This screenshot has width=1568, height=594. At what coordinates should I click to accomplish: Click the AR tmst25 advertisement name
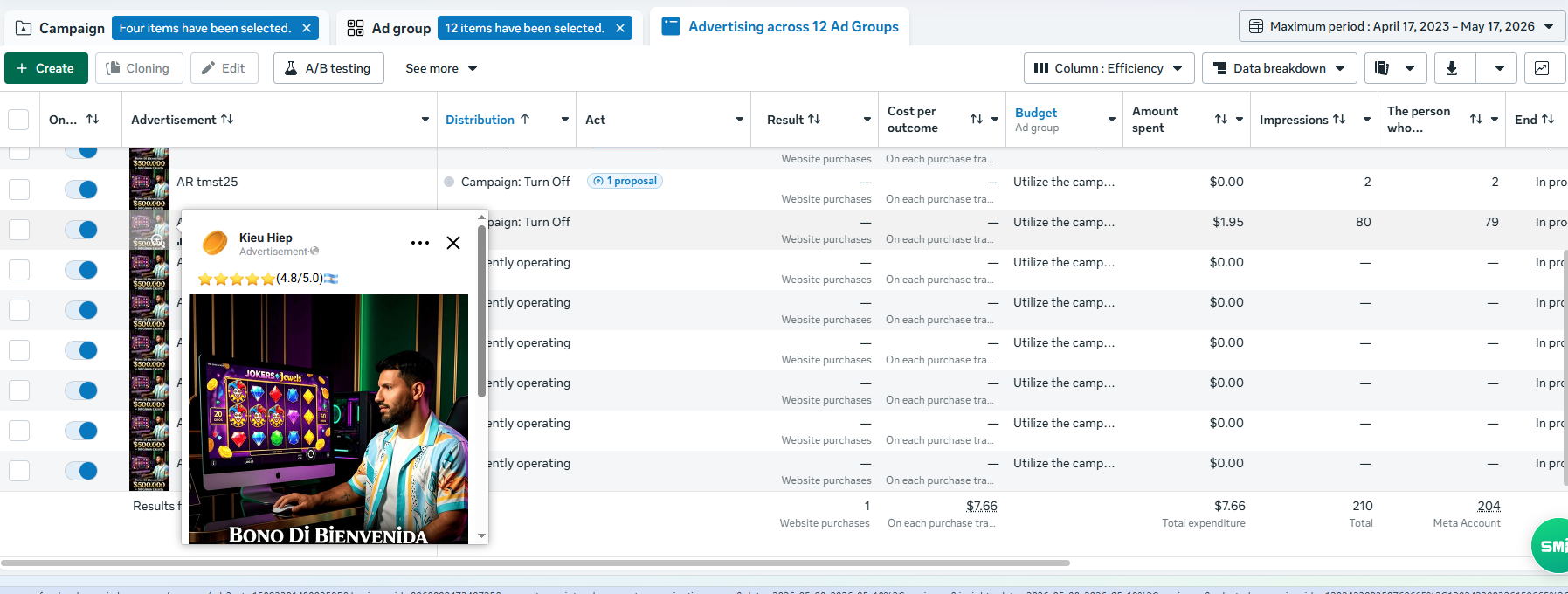pyautogui.click(x=207, y=182)
